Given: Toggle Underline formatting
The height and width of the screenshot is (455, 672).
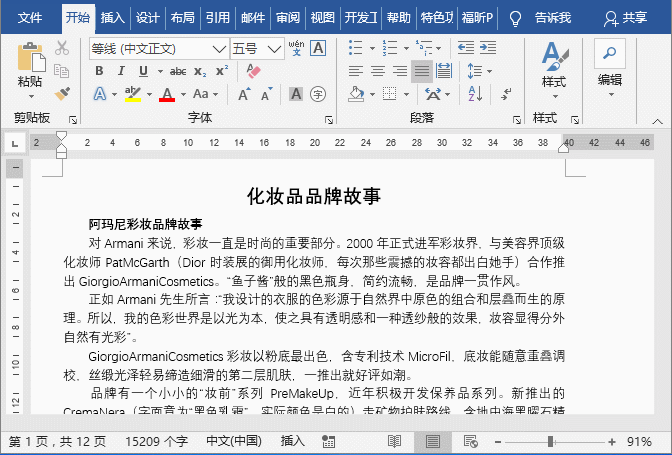Looking at the screenshot, I should click(x=144, y=71).
